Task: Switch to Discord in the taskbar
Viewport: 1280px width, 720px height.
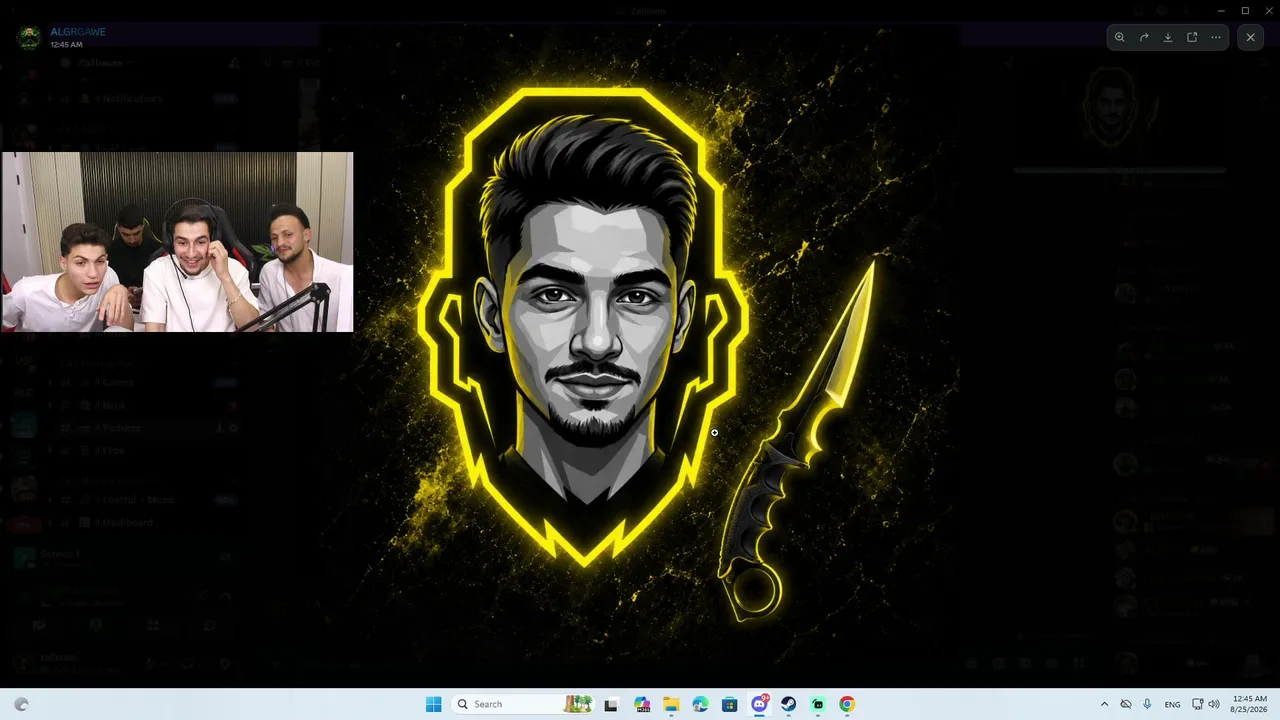Action: 760,704
